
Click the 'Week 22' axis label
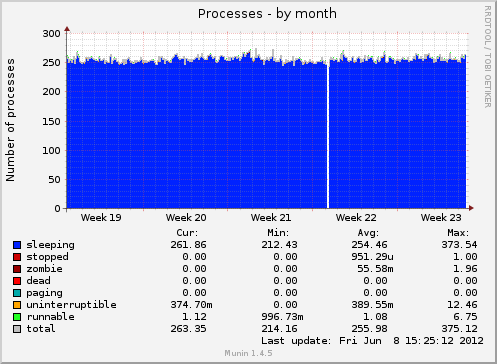356,218
